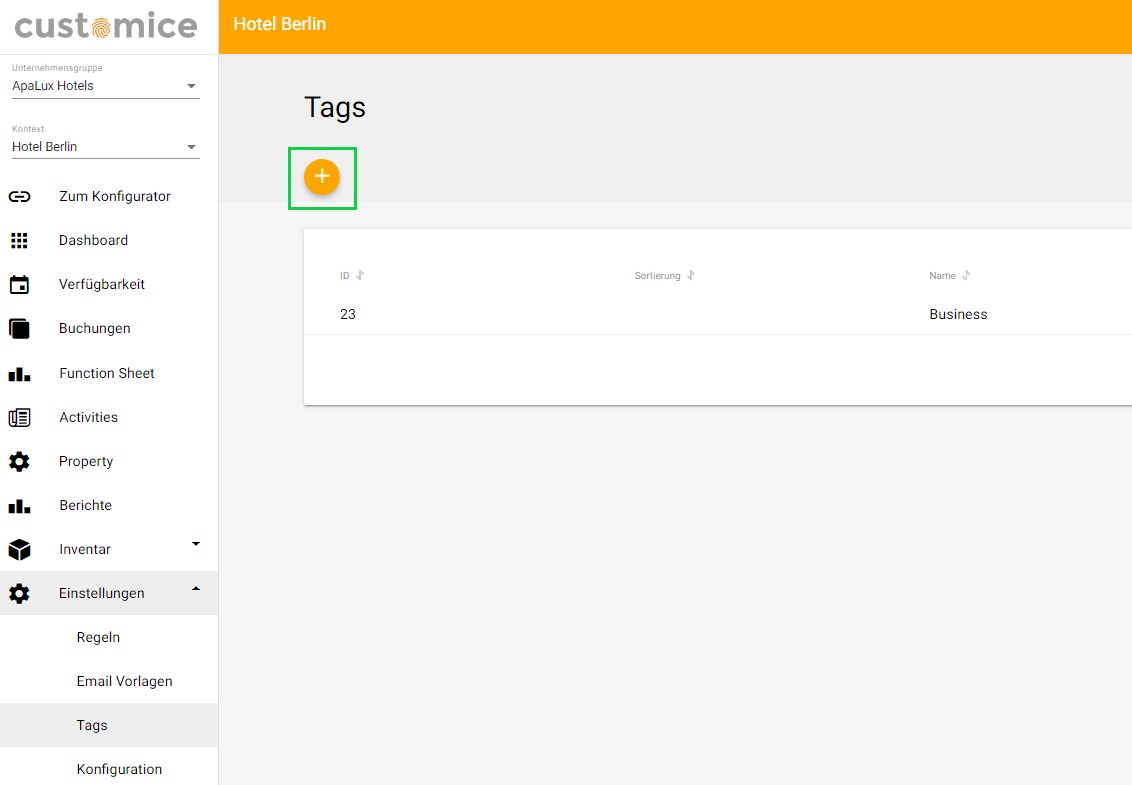Screen dimensions: 1132x785
Task: Open Konfiguration submenu item
Action: coord(119,770)
